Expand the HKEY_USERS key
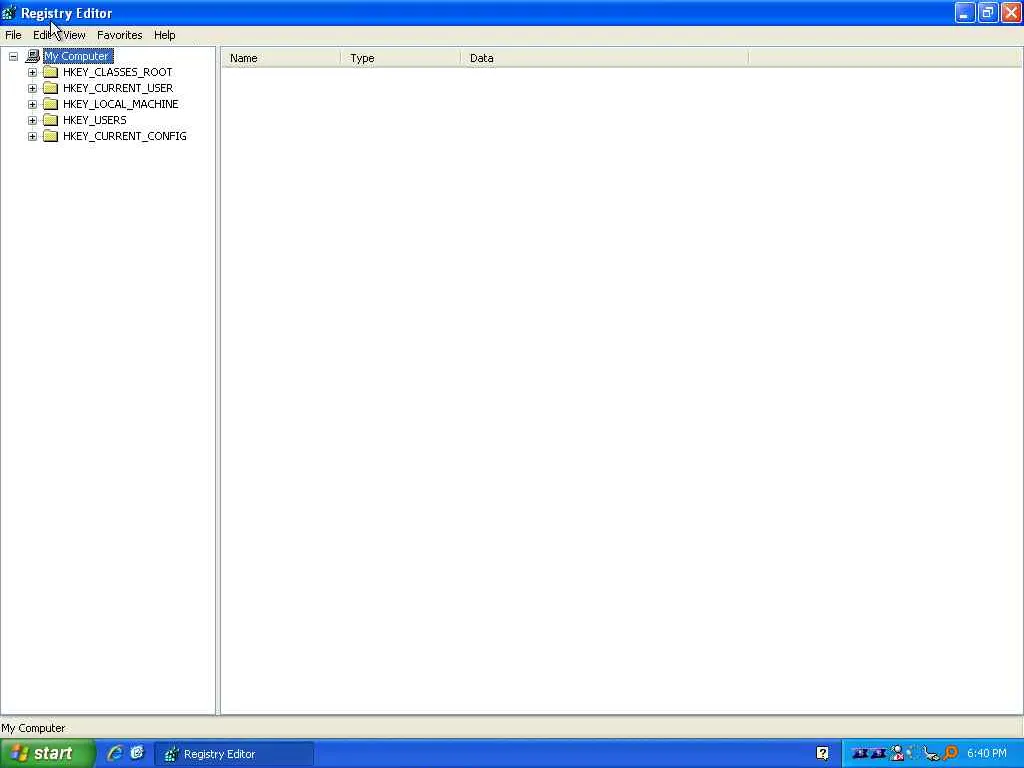The height and width of the screenshot is (768, 1024). point(32,120)
